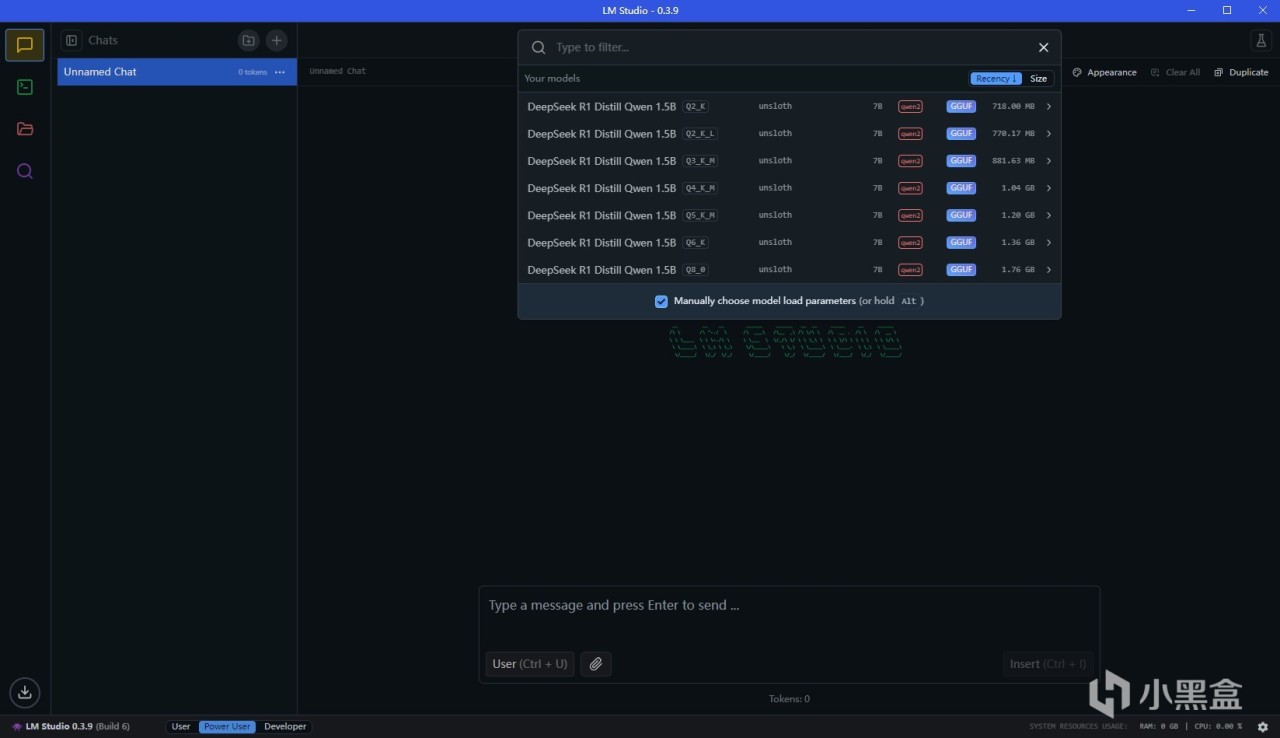The image size is (1280, 738).
Task: Click the LM Studio logo in status bar
Action: 17,726
